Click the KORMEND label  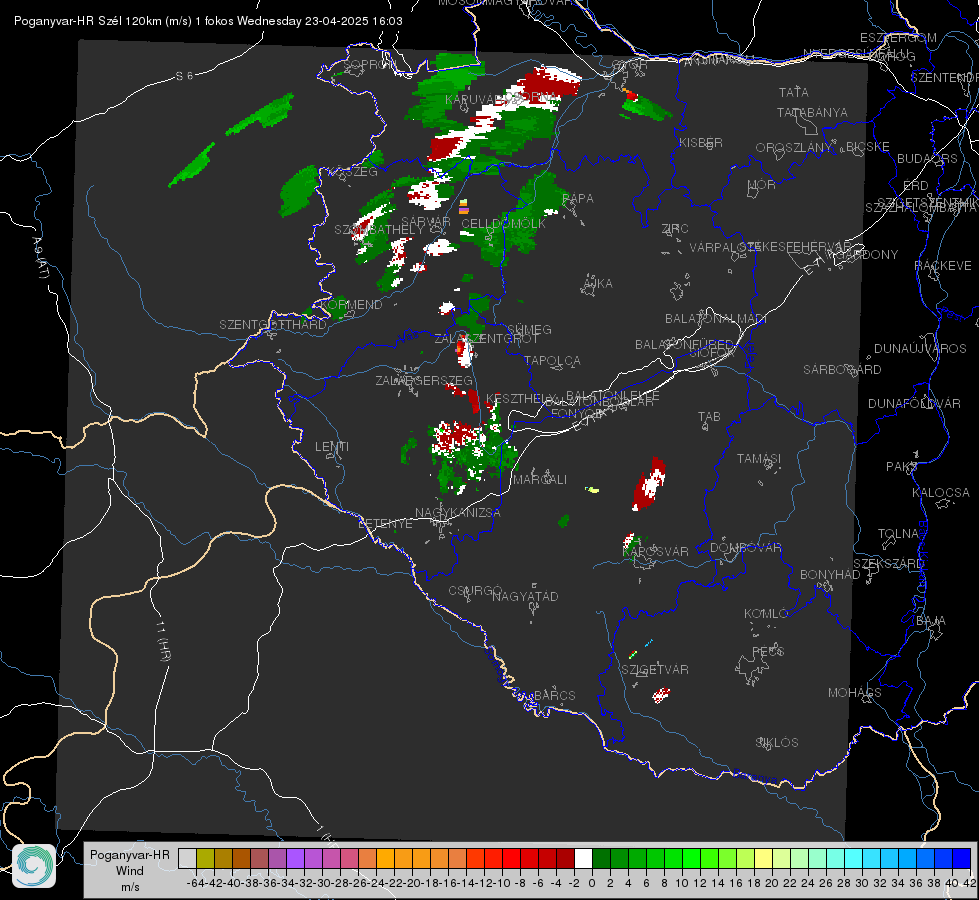[x=351, y=305]
